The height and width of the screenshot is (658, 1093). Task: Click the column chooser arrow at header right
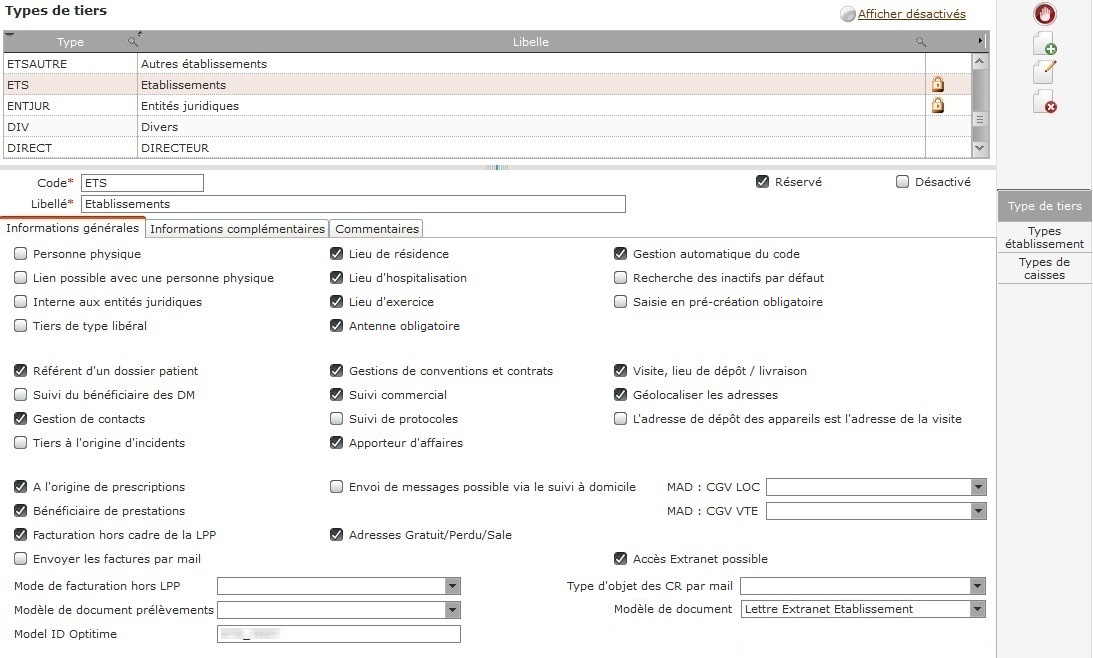(x=980, y=41)
